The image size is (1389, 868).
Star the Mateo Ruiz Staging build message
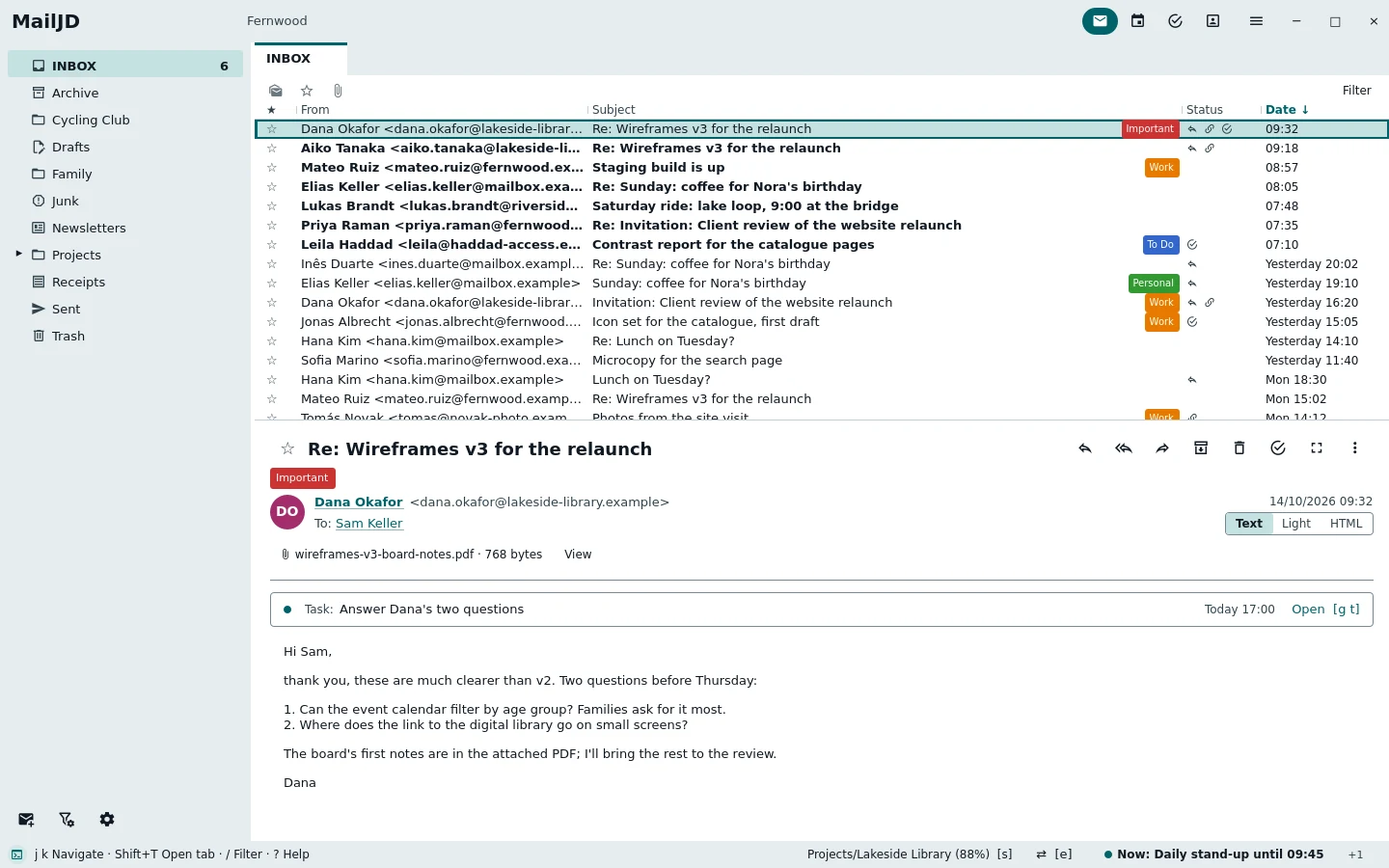tap(272, 168)
